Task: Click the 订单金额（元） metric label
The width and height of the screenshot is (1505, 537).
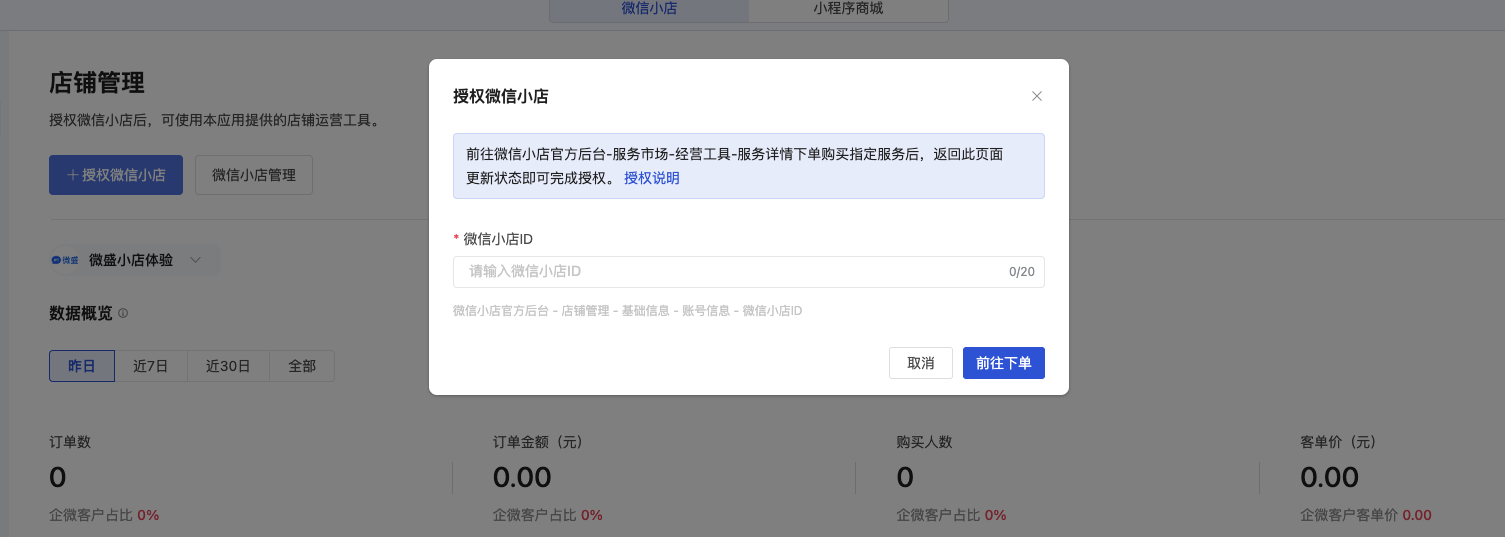Action: (x=538, y=442)
